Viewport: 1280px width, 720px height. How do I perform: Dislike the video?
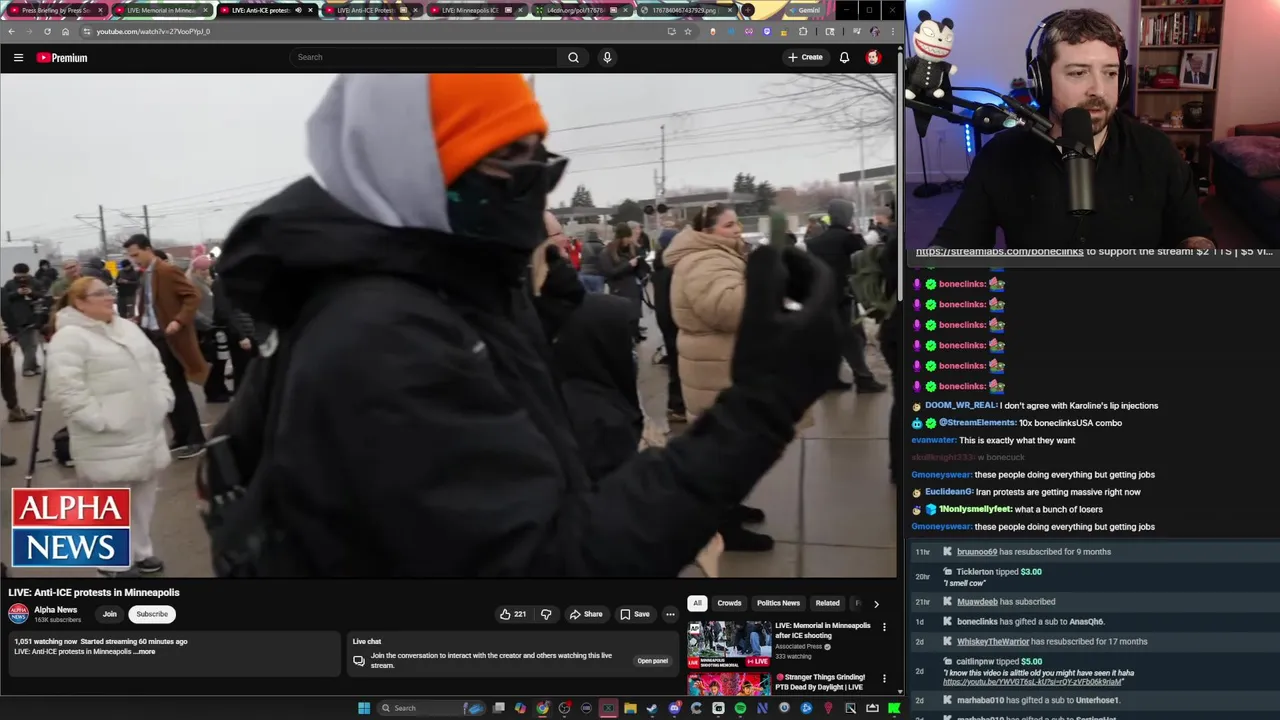(546, 614)
